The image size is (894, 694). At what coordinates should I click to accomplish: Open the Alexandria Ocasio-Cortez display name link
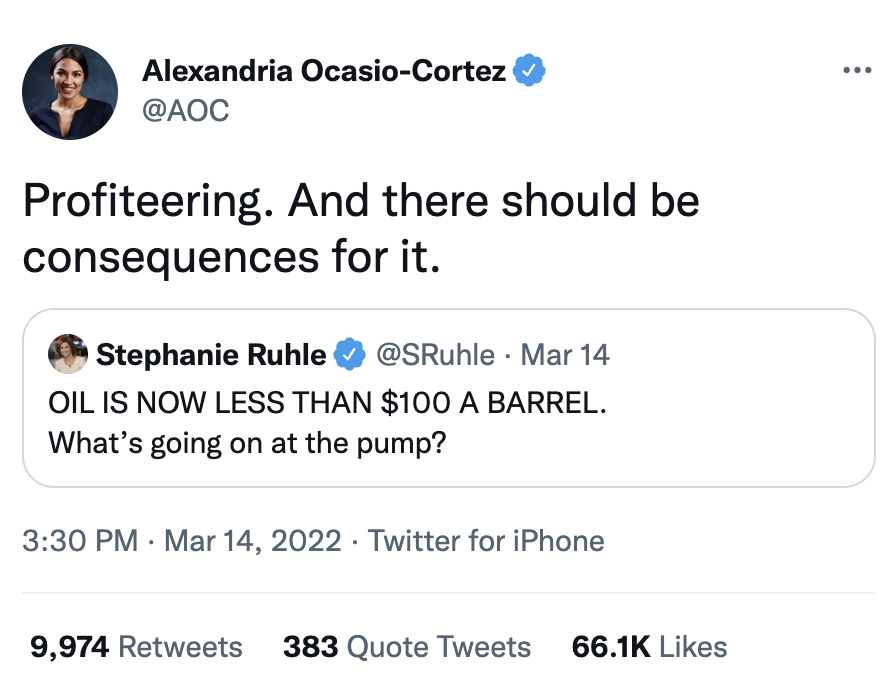(324, 71)
